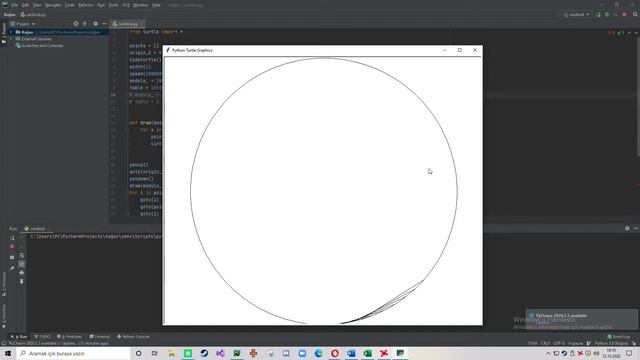Click the red Stop icon in top toolbar

click(624, 15)
